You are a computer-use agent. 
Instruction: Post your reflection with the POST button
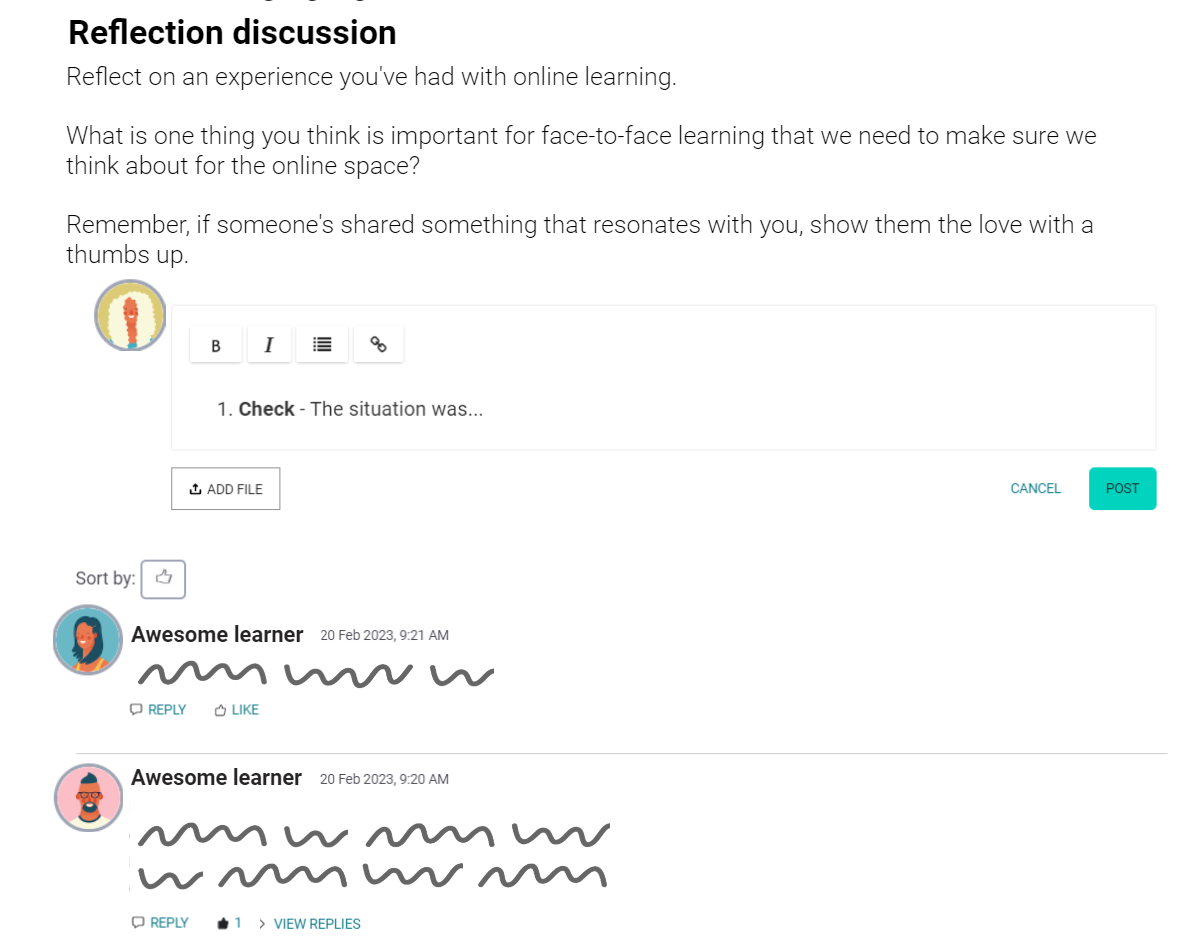1122,488
